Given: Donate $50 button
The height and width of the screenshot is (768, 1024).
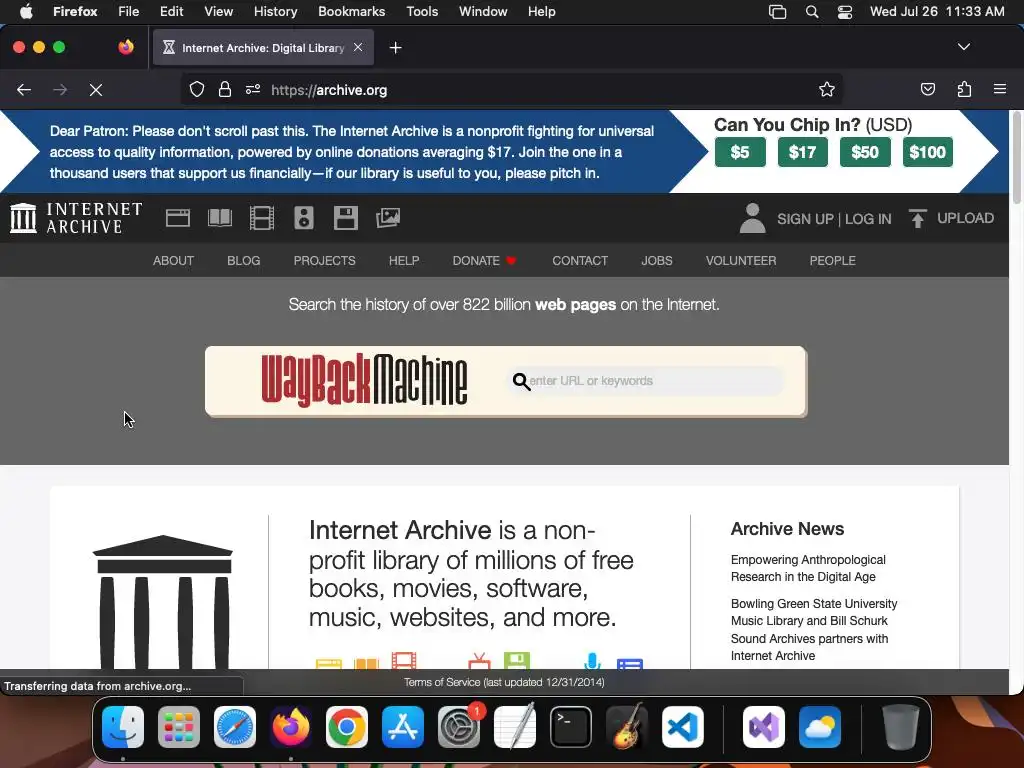Looking at the screenshot, I should pos(865,152).
